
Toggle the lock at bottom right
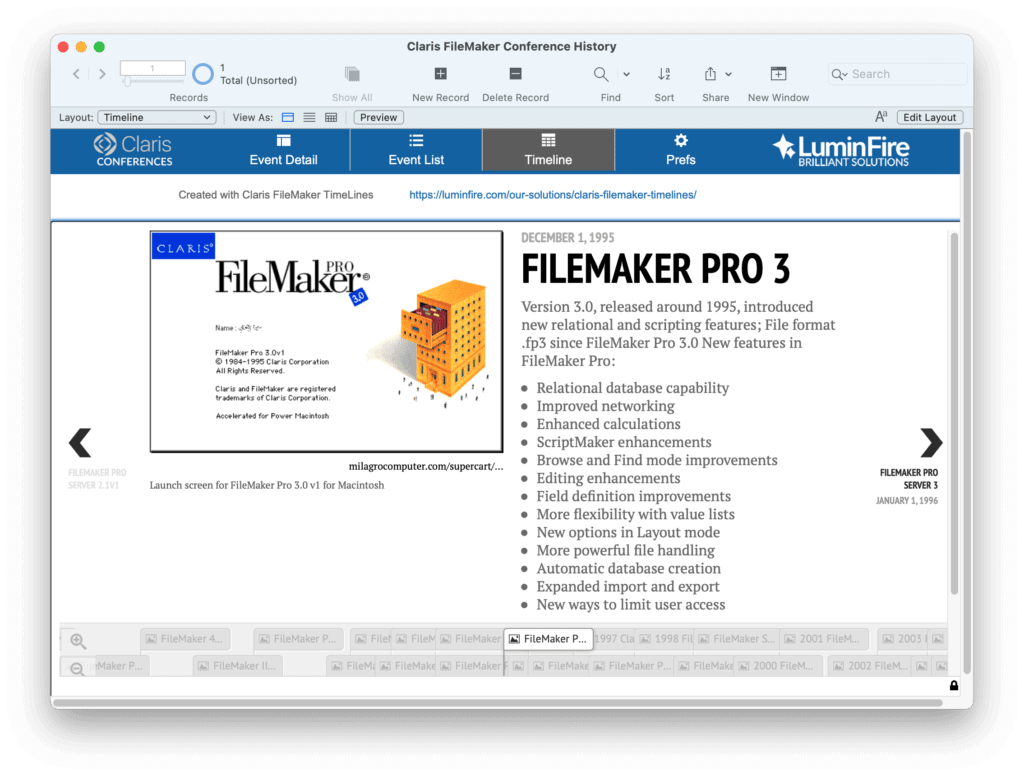[954, 685]
